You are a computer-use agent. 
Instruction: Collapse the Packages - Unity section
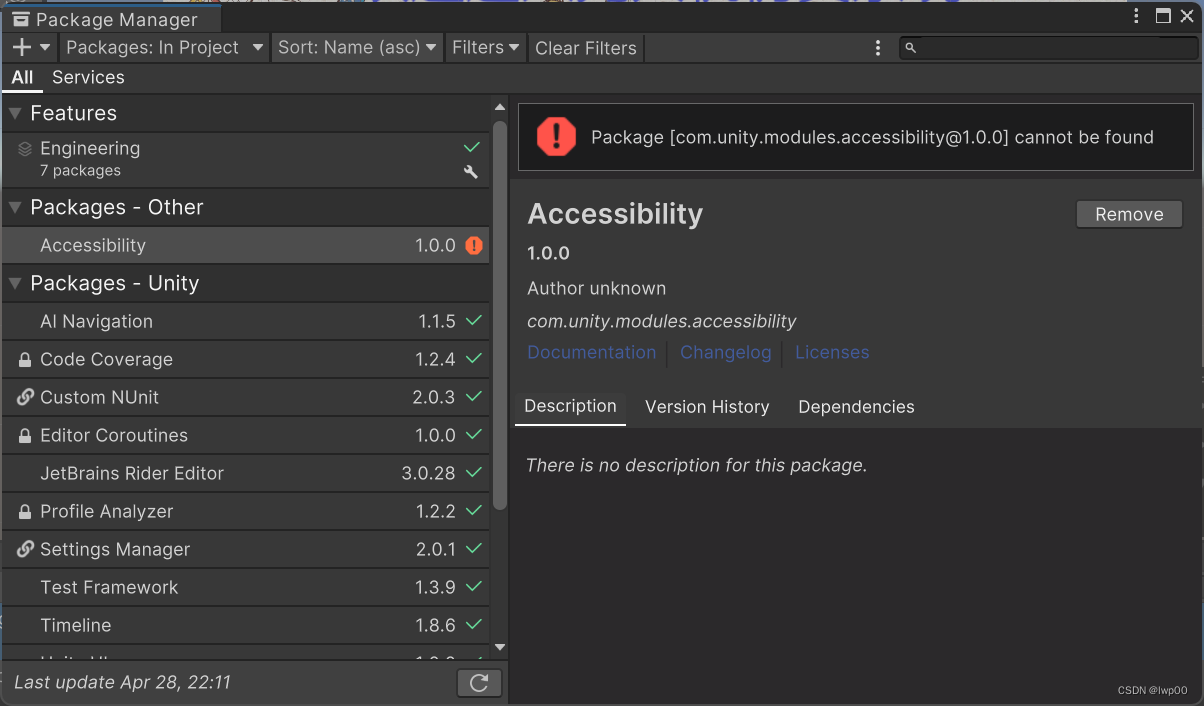click(15, 283)
